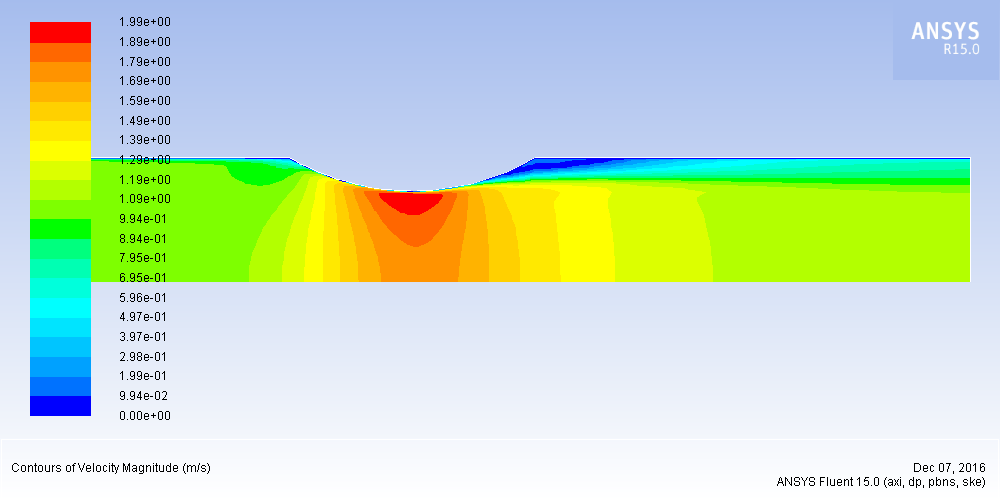This screenshot has height=500, width=1000.
Task: Click the 7.95e-01 legend label
Action: coord(145,258)
